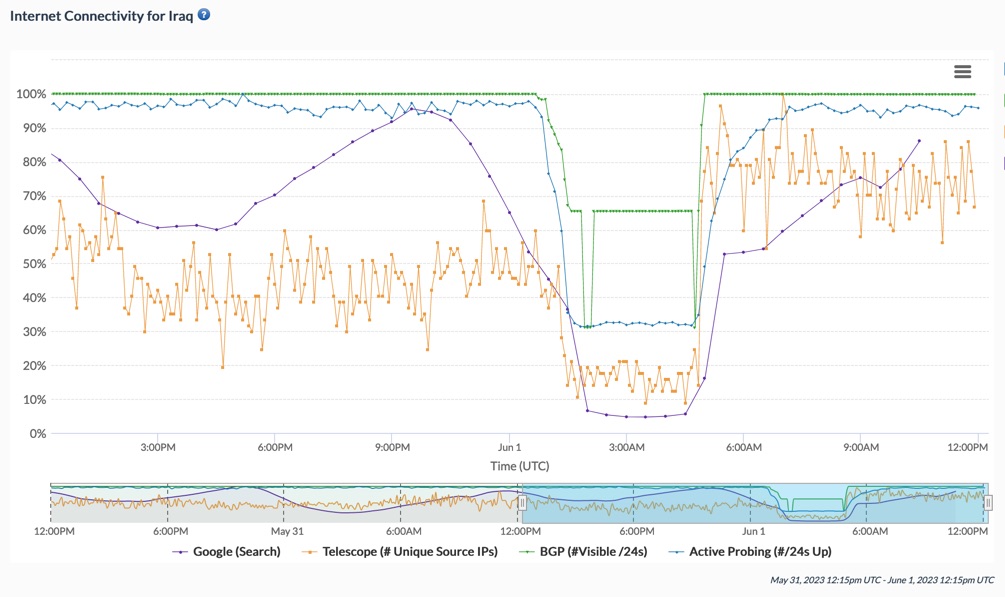The height and width of the screenshot is (597, 1005).
Task: Open the chart hamburger context menu
Action: [x=962, y=72]
